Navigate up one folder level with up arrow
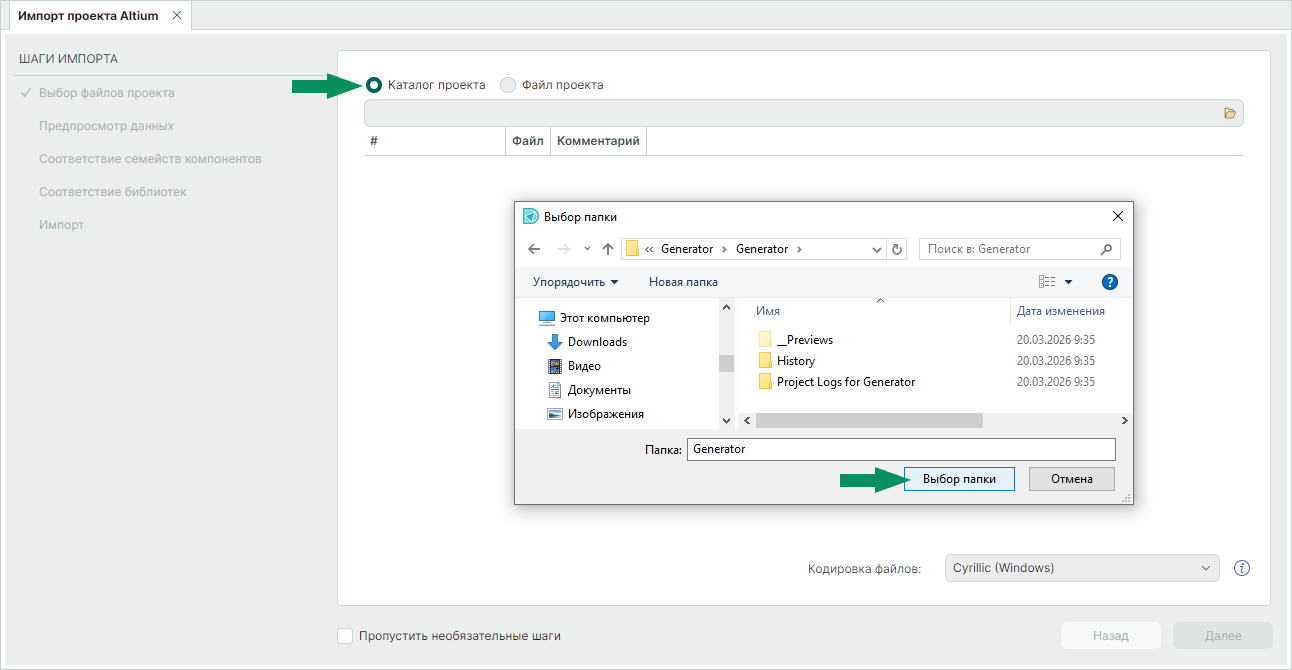 pos(607,249)
